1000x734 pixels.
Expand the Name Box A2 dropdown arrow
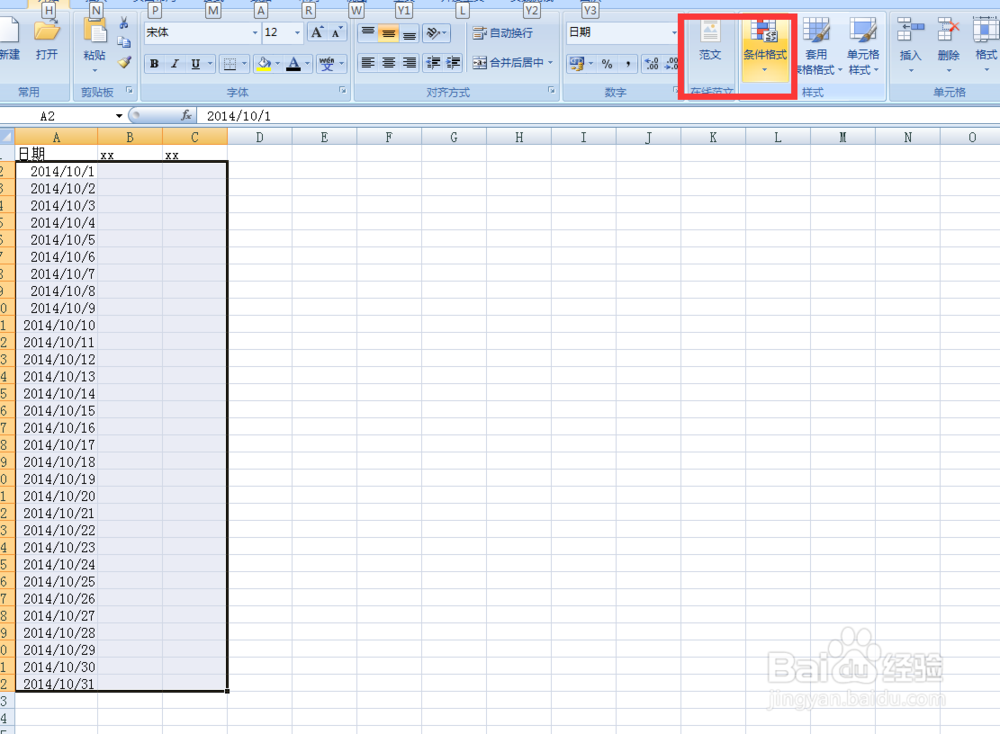point(119,116)
